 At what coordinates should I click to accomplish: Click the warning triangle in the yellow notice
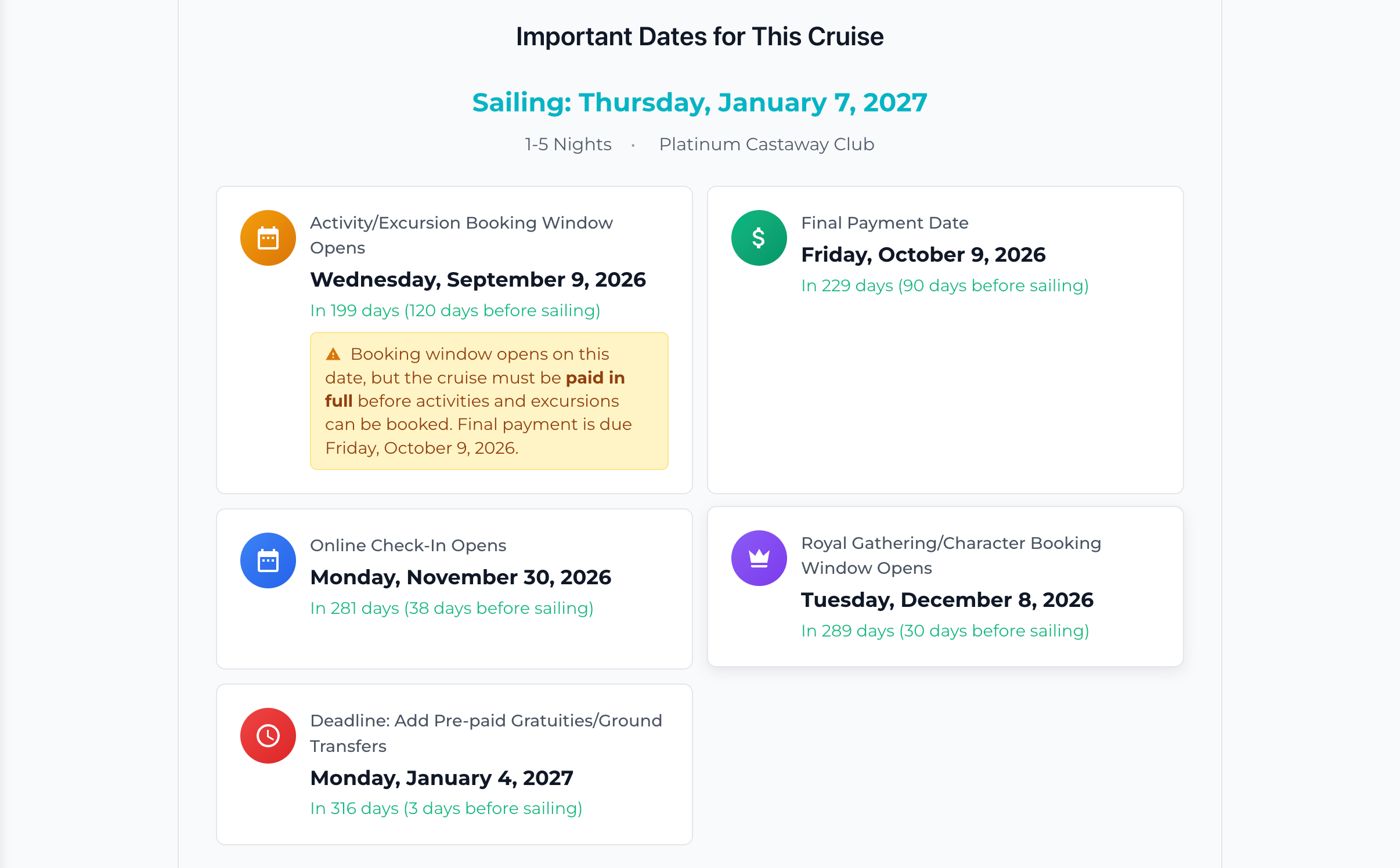pyautogui.click(x=334, y=353)
